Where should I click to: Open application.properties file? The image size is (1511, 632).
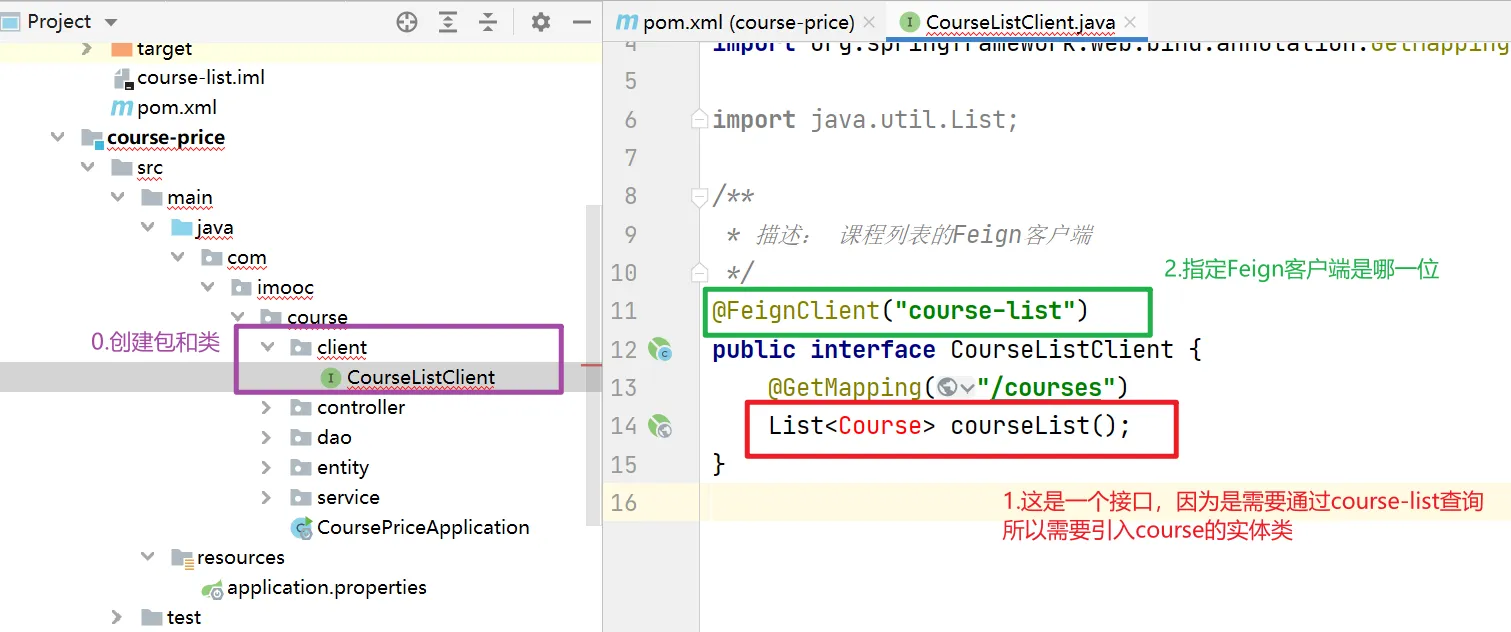pyautogui.click(x=327, y=587)
